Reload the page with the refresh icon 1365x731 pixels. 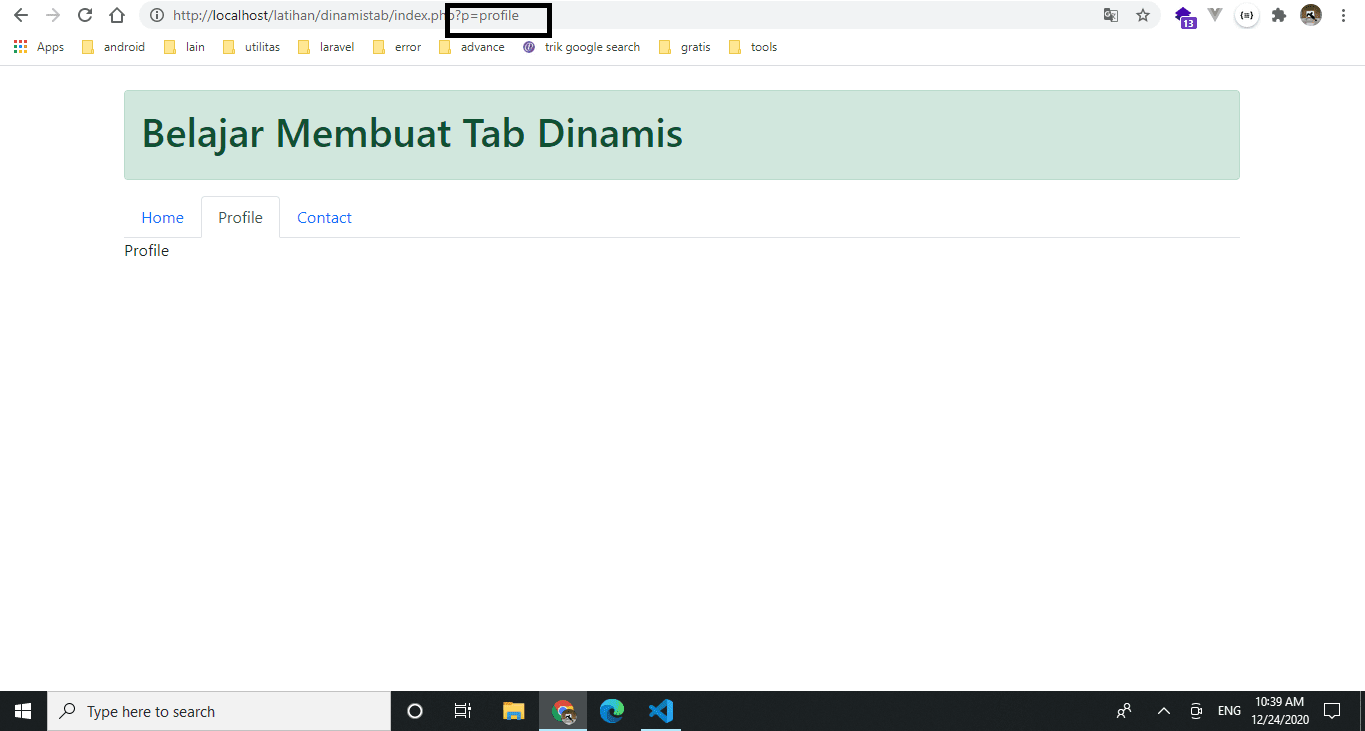coord(84,15)
